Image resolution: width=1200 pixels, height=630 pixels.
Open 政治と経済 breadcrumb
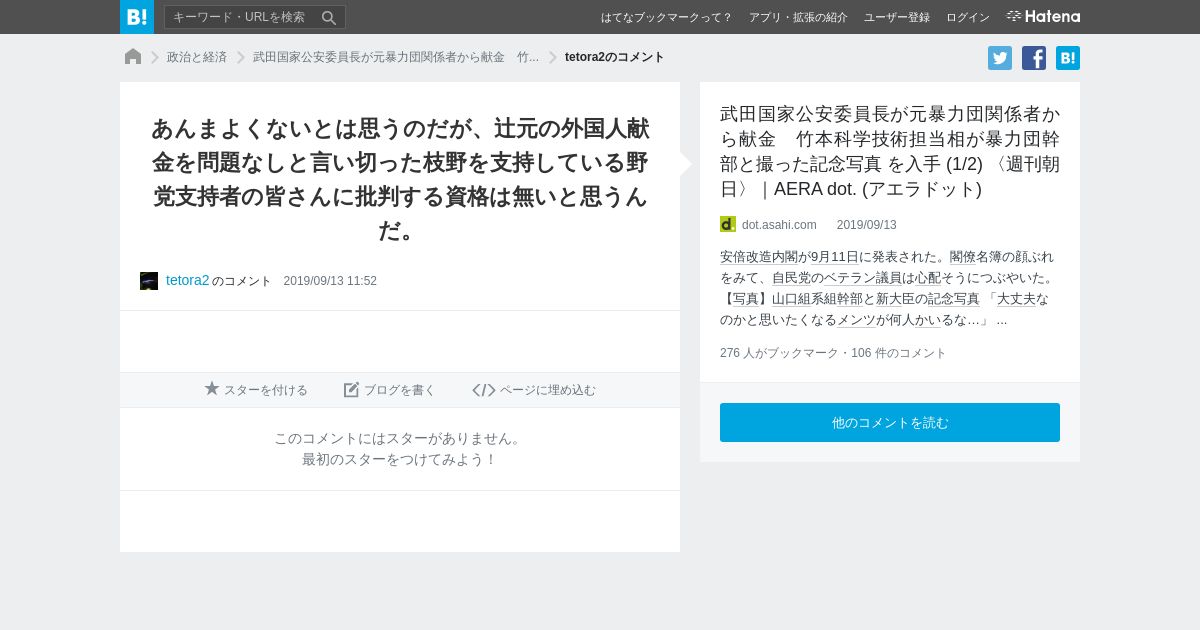[197, 57]
